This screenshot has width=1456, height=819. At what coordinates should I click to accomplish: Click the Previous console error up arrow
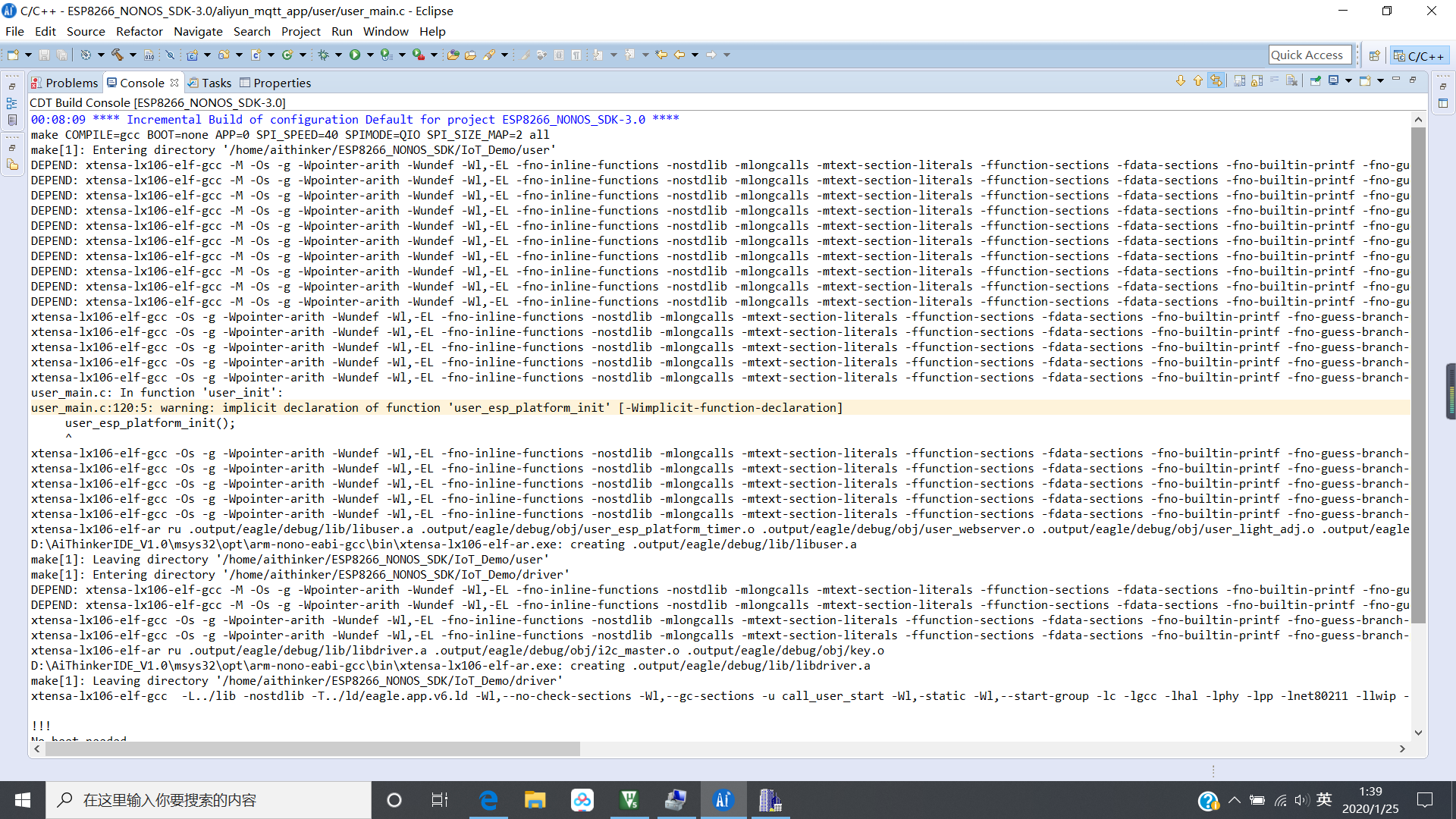(x=1198, y=81)
